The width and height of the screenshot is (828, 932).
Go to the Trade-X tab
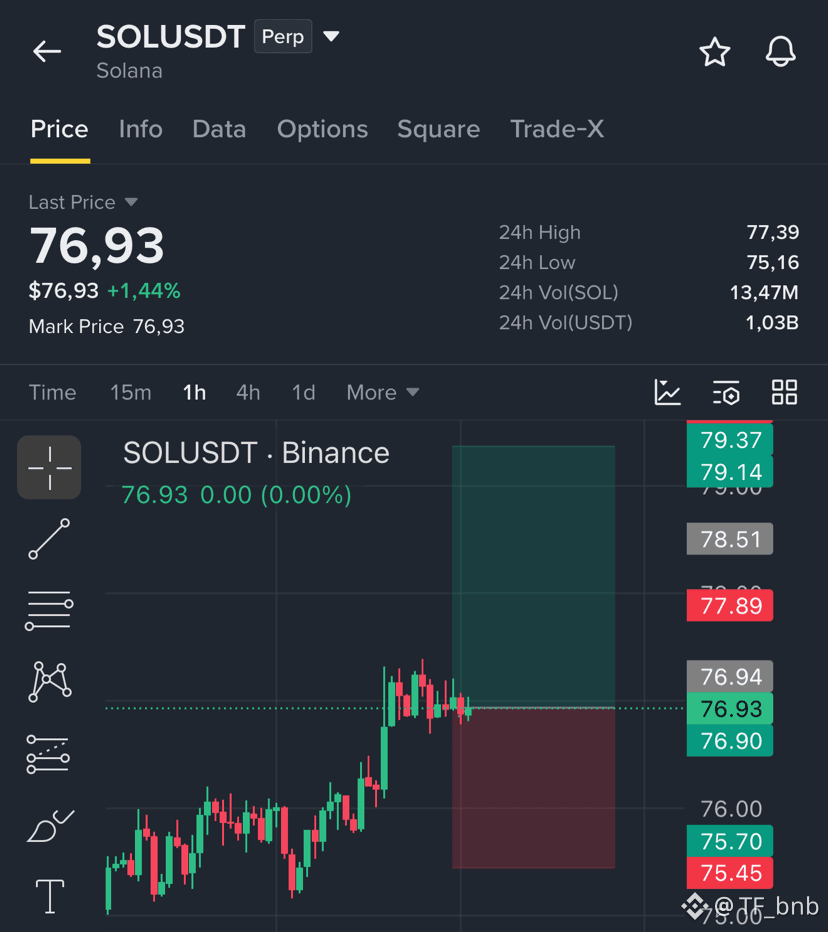coord(557,129)
